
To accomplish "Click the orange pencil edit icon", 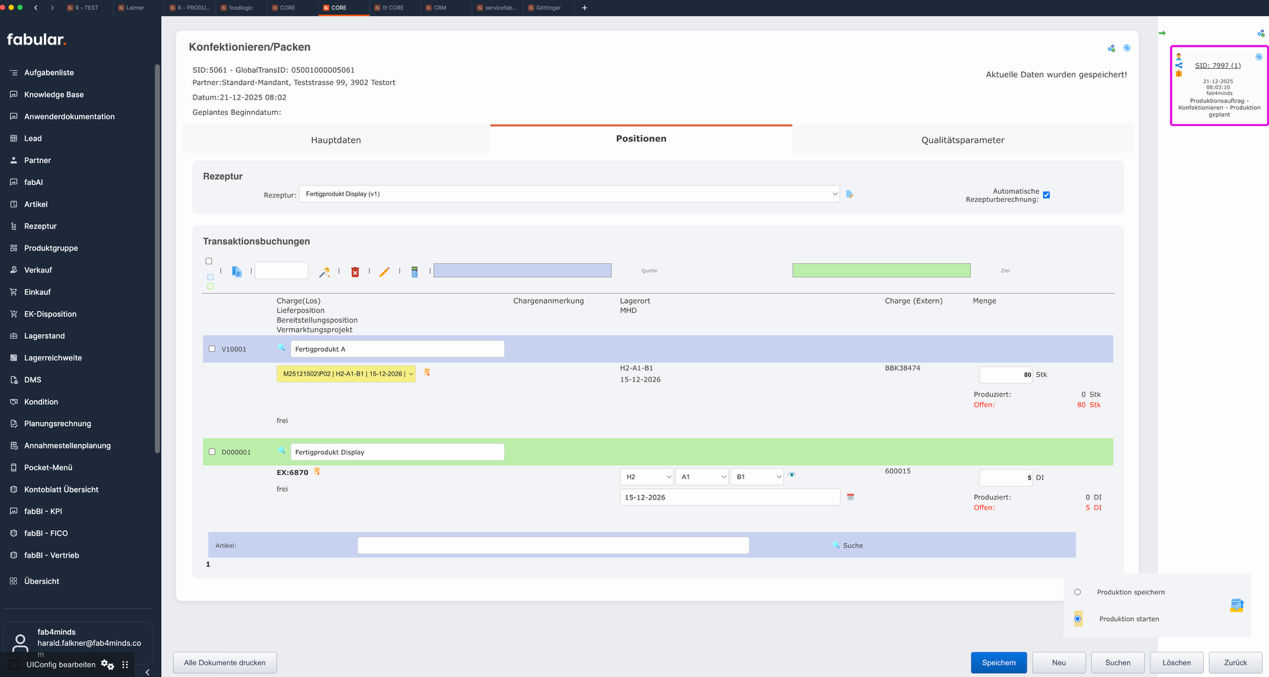I will point(384,272).
